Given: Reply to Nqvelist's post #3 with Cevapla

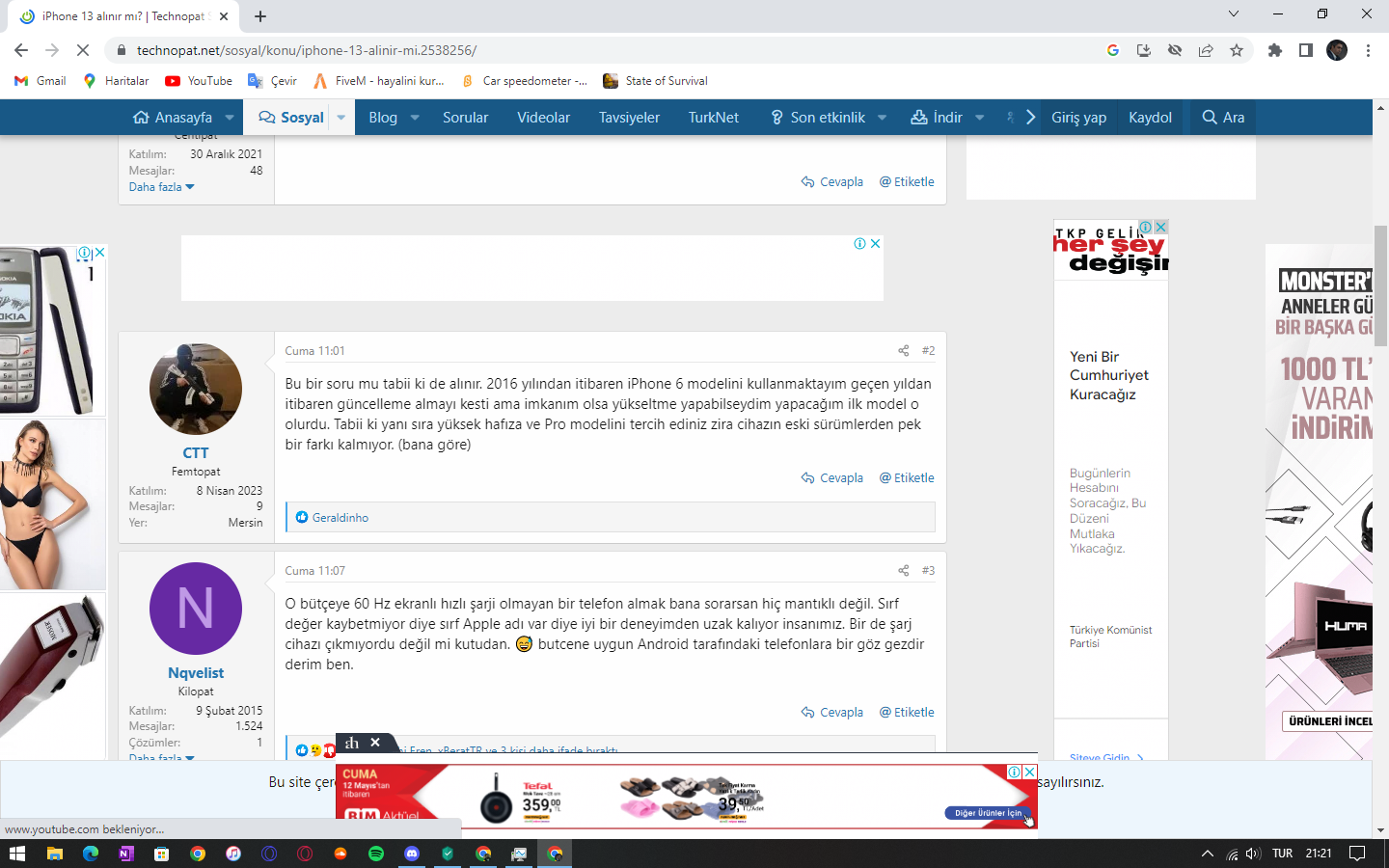Looking at the screenshot, I should point(832,713).
